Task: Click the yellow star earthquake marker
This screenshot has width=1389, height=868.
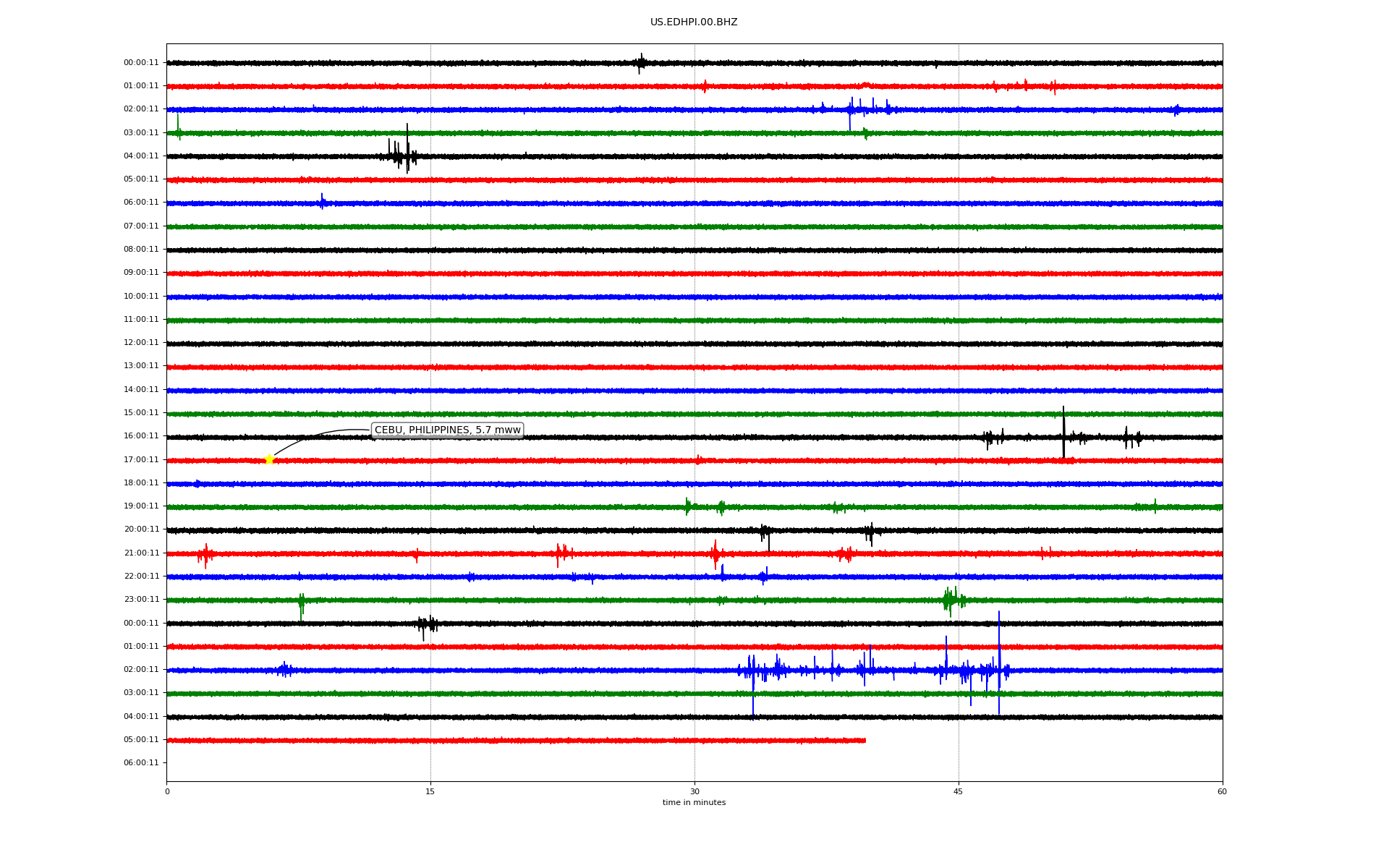Action: point(269,459)
